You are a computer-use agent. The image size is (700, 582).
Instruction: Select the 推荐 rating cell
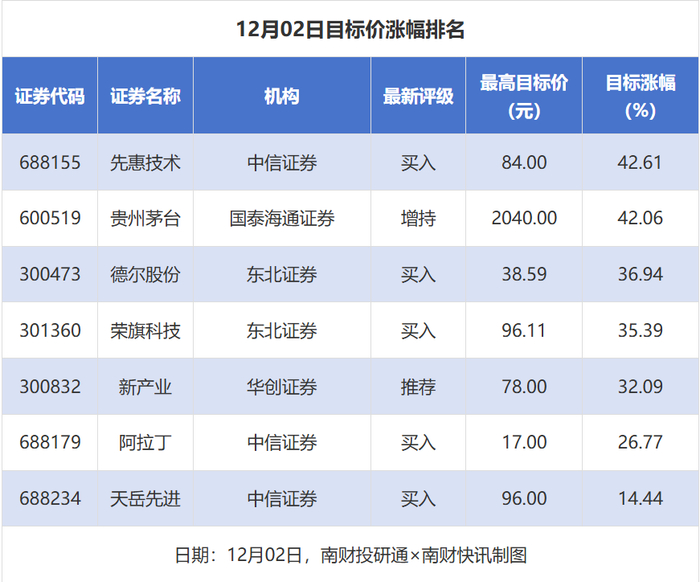418,387
